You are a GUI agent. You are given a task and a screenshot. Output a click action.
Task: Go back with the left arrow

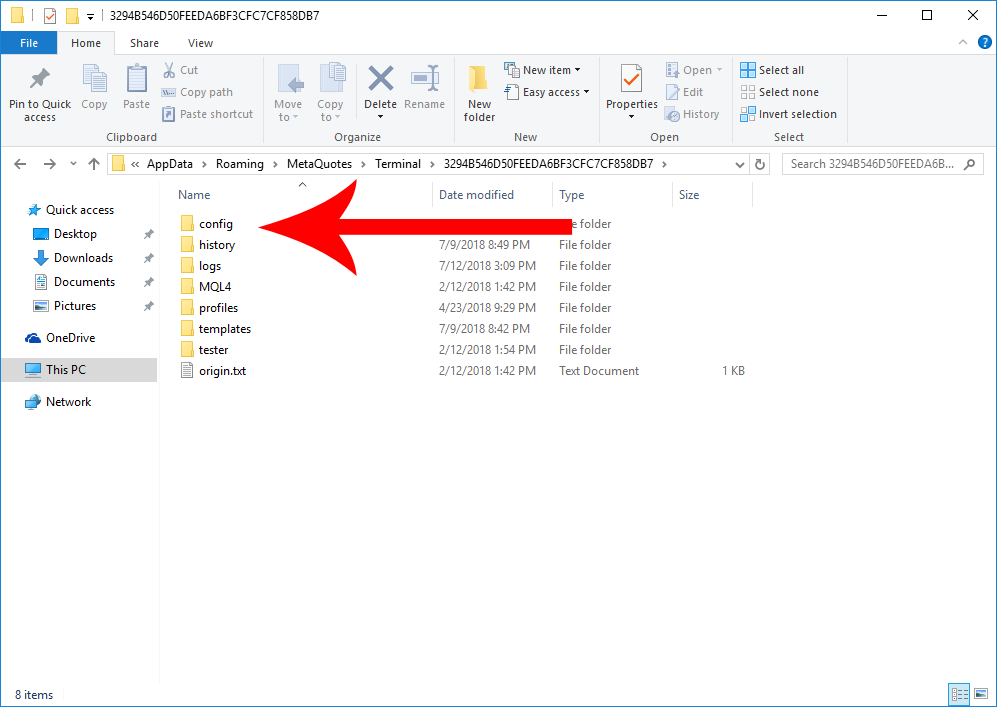point(20,164)
